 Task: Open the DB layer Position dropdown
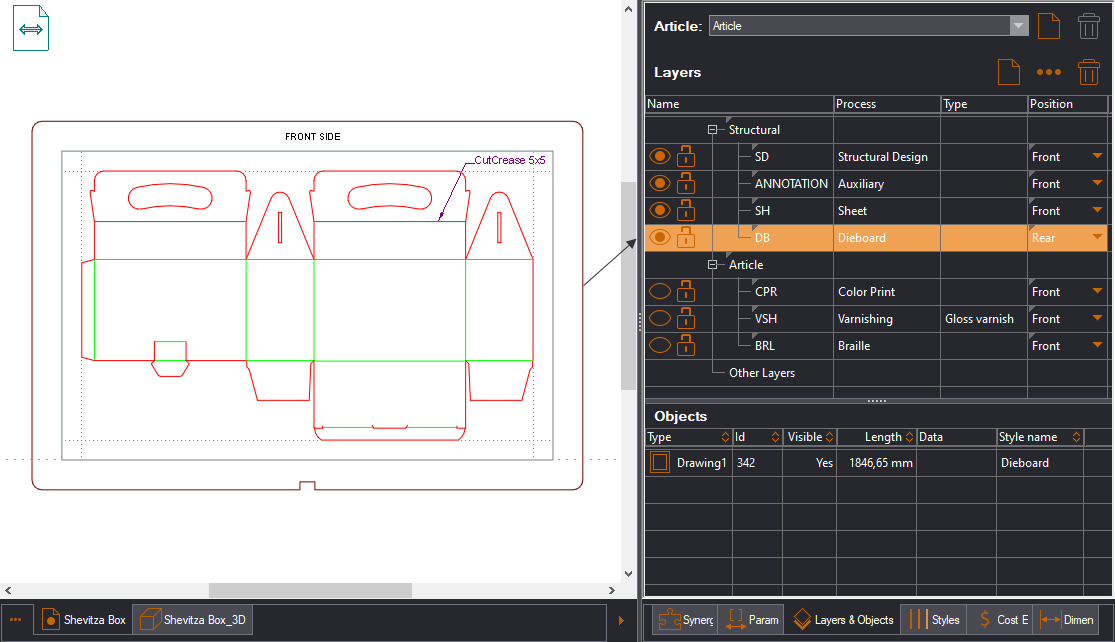coord(1098,237)
